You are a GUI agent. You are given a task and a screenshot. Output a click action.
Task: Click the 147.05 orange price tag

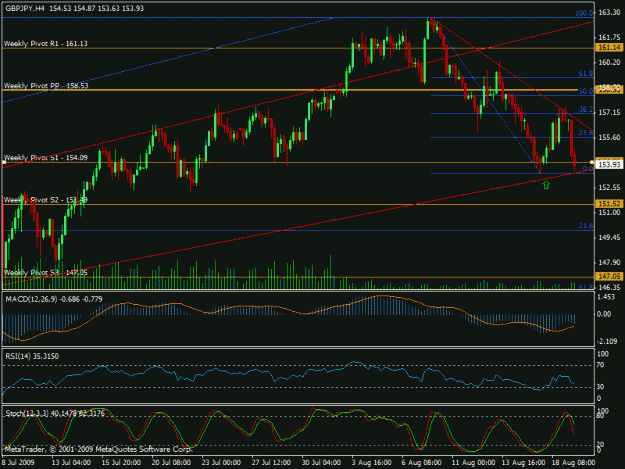click(609, 276)
